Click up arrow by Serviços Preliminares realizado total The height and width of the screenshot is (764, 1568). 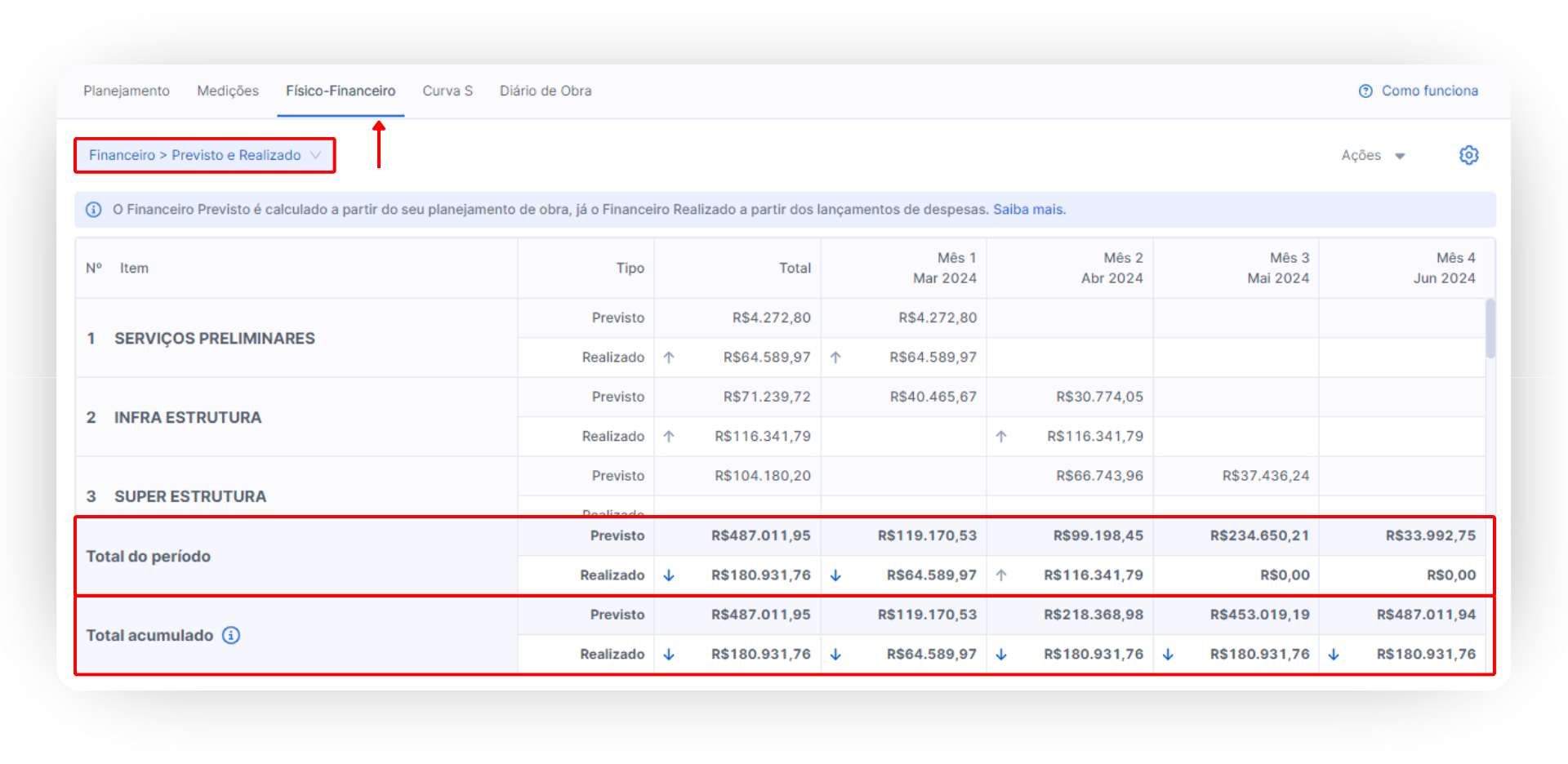pyautogui.click(x=669, y=358)
